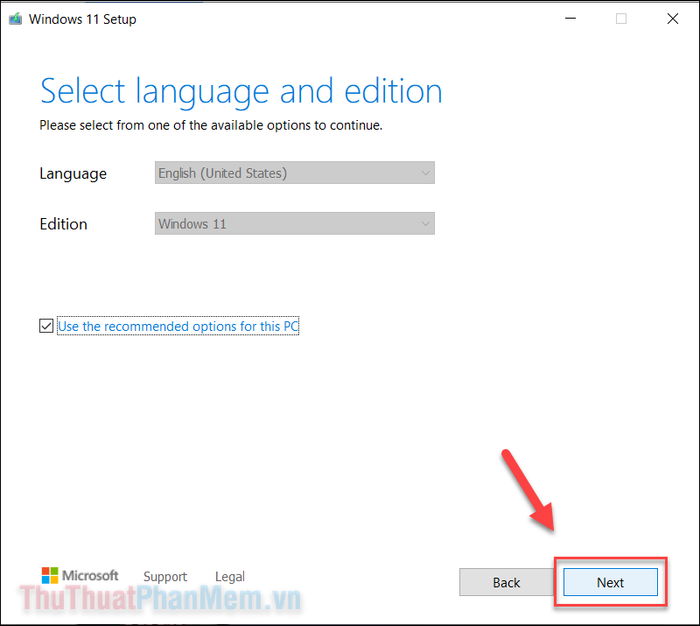Click the Windows 11 Setup title bar icon
The height and width of the screenshot is (626, 700).
click(16, 19)
